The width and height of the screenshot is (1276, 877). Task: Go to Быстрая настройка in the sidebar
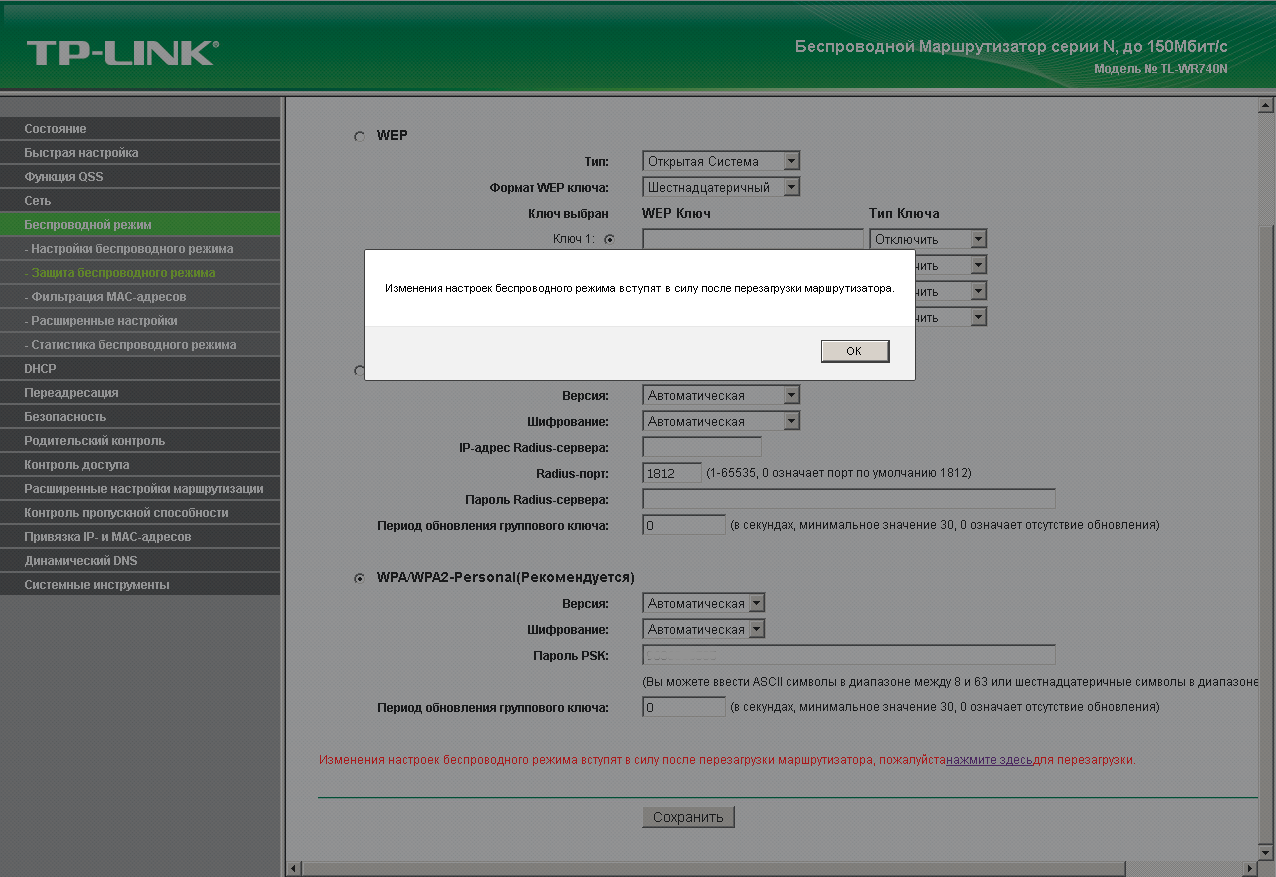pos(140,153)
